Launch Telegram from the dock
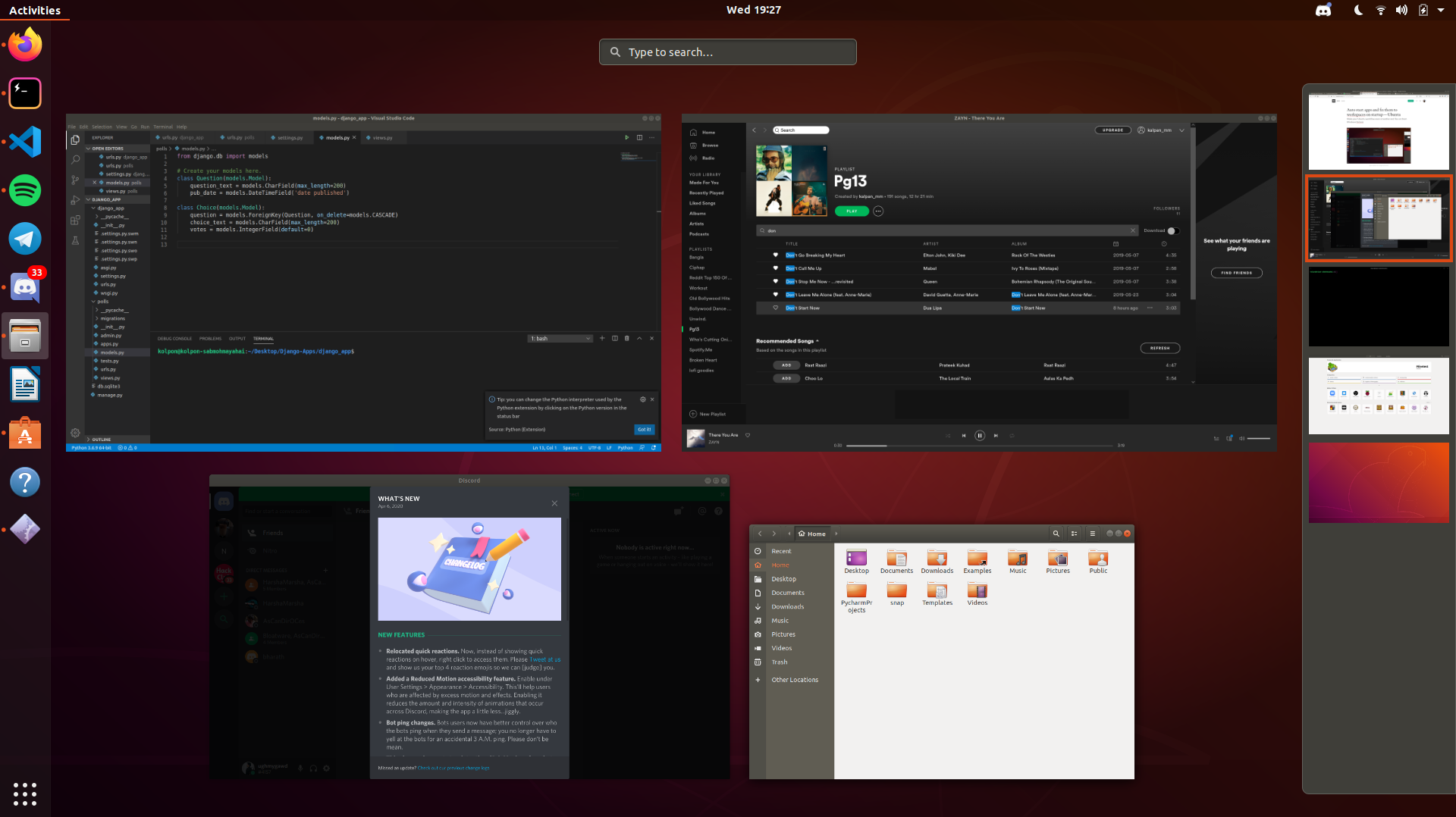The image size is (1456, 817). (x=25, y=239)
